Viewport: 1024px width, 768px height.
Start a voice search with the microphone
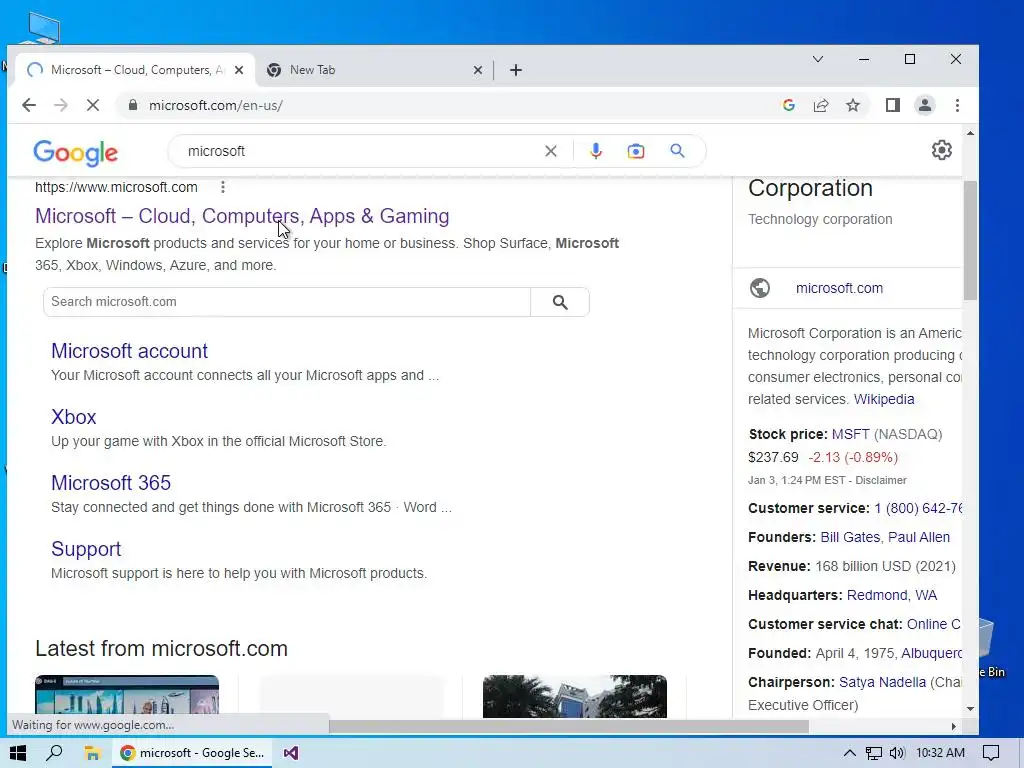pyautogui.click(x=596, y=152)
